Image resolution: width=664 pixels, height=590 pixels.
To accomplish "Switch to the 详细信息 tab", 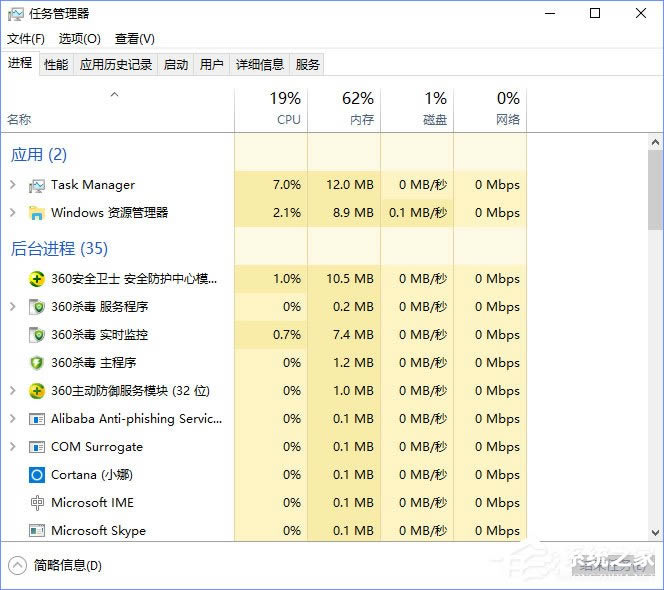I will pos(260,64).
